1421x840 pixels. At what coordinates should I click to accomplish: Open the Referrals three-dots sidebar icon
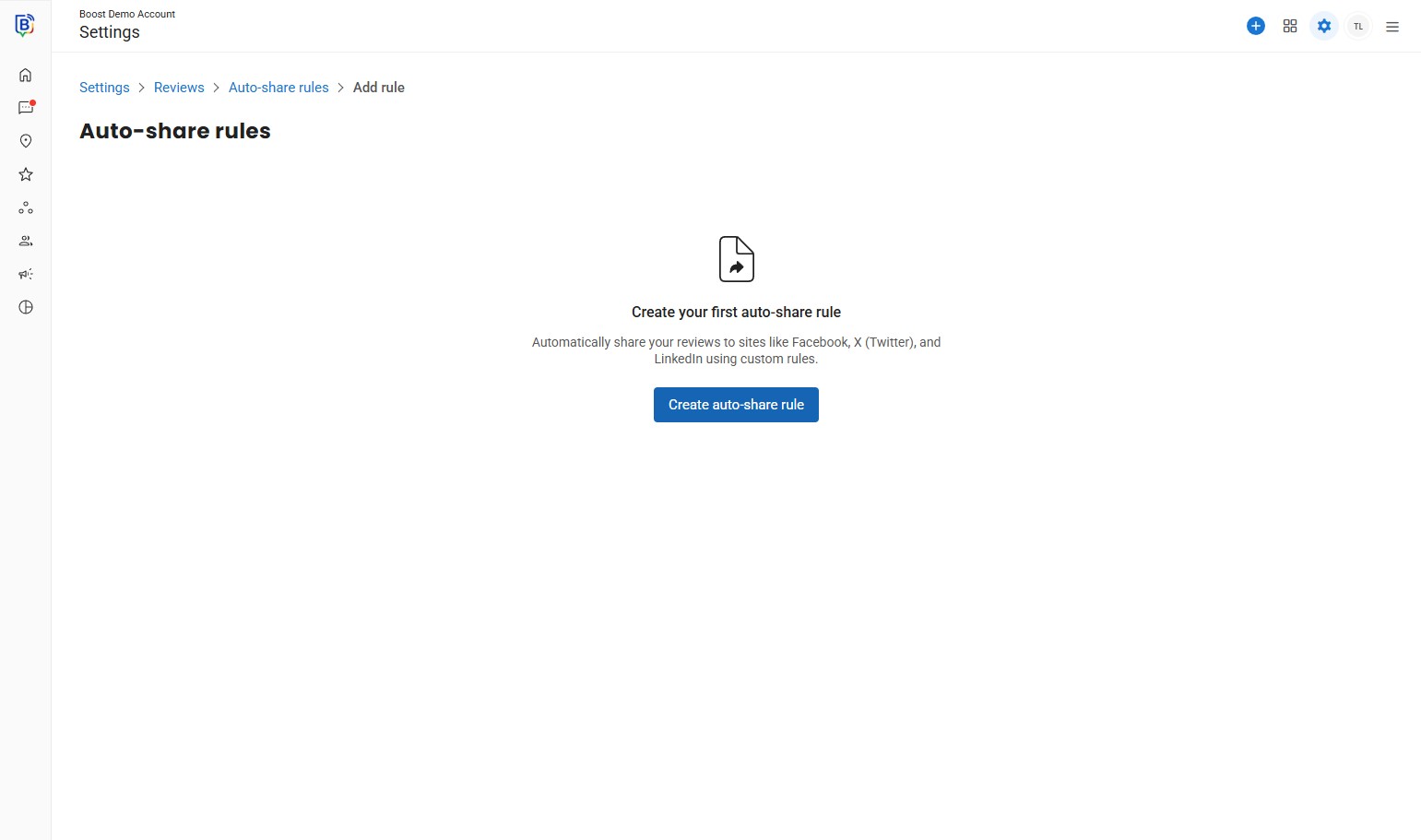pyautogui.click(x=26, y=208)
